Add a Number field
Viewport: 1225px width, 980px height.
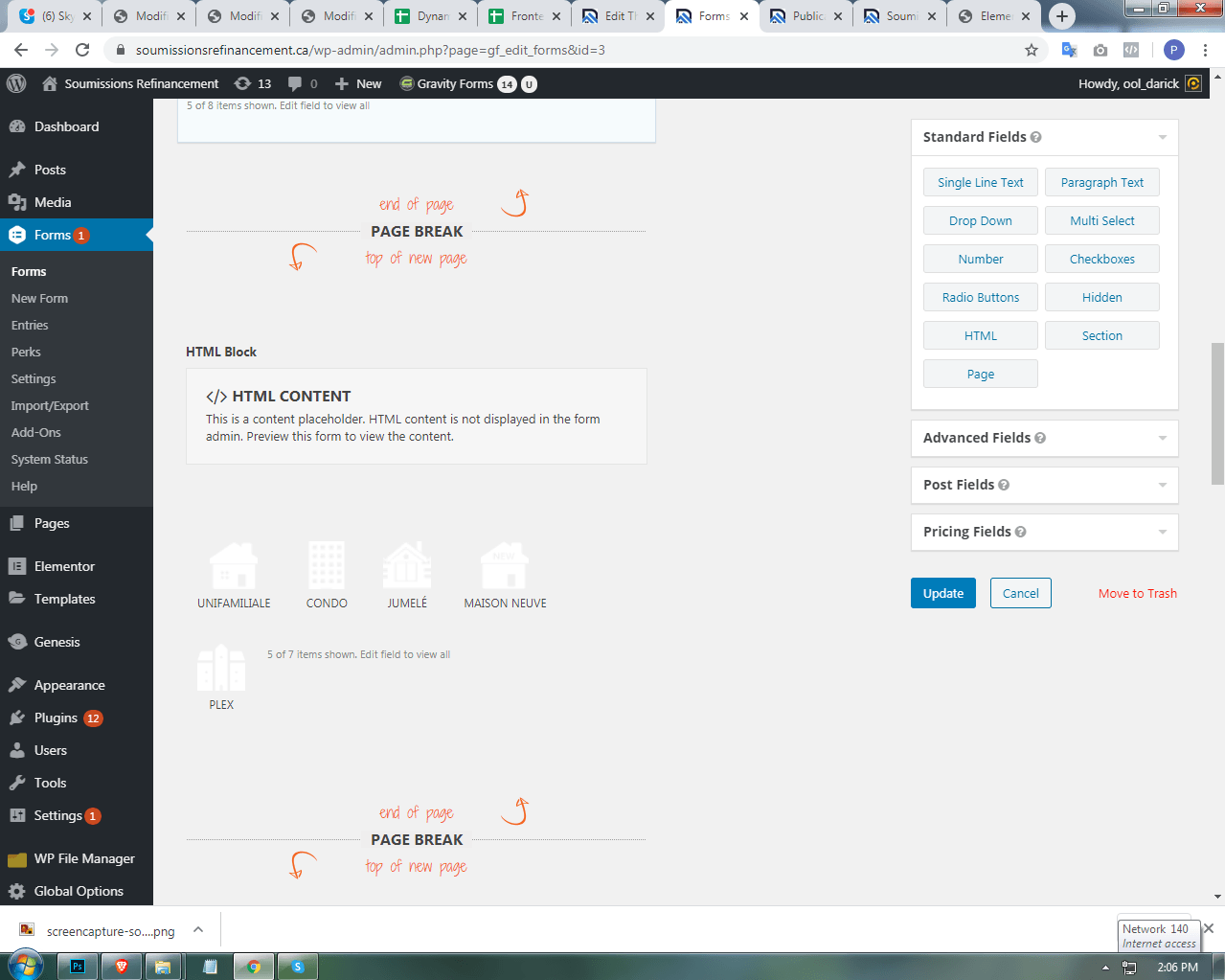pyautogui.click(x=981, y=259)
